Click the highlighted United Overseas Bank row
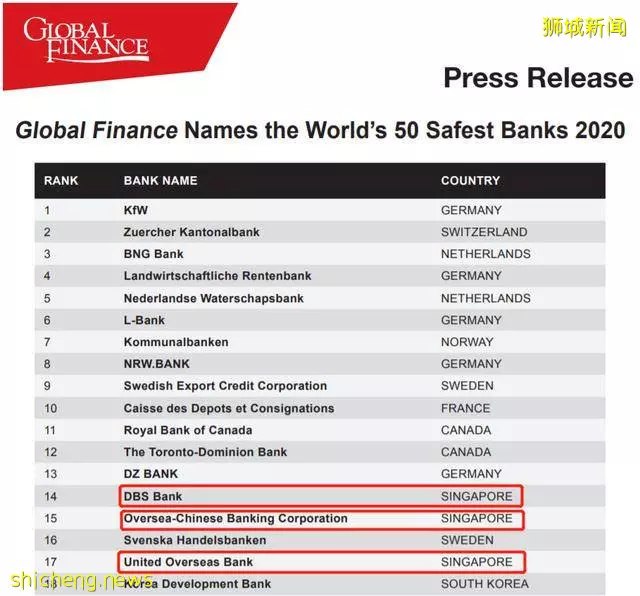Screen dimensions: 640x596 tap(322, 562)
